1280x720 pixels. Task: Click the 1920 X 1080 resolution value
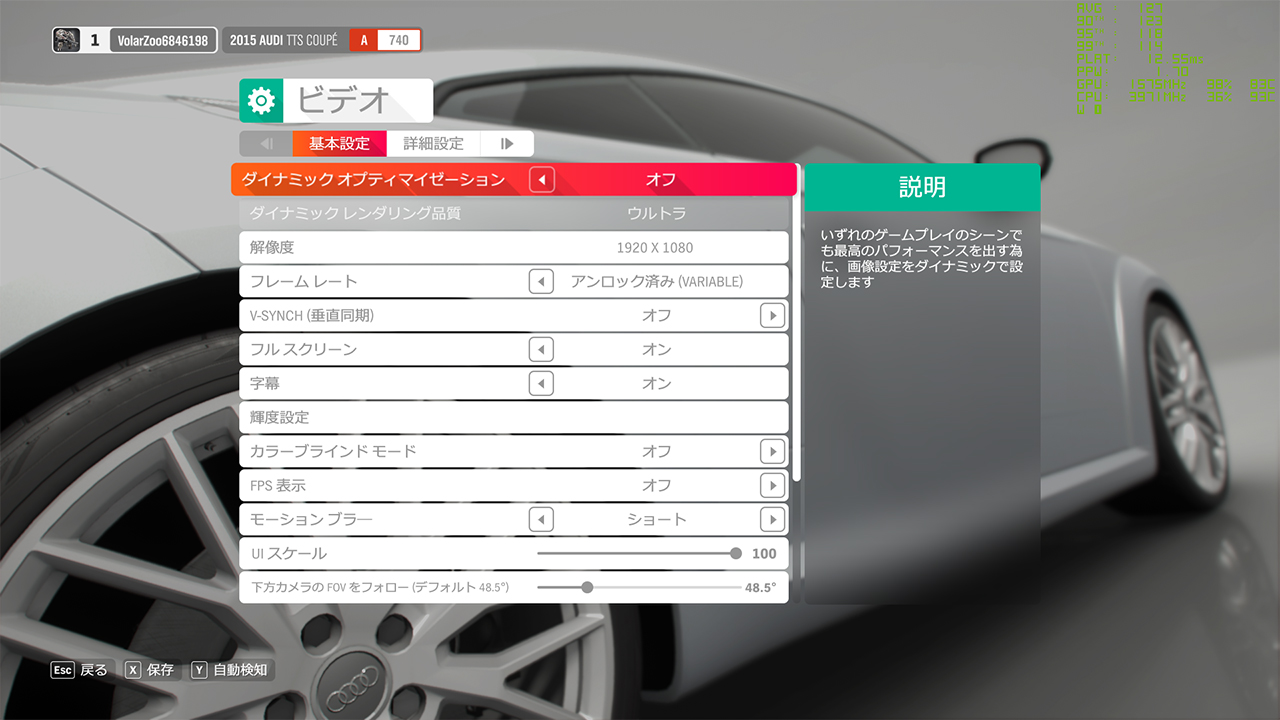(x=655, y=247)
